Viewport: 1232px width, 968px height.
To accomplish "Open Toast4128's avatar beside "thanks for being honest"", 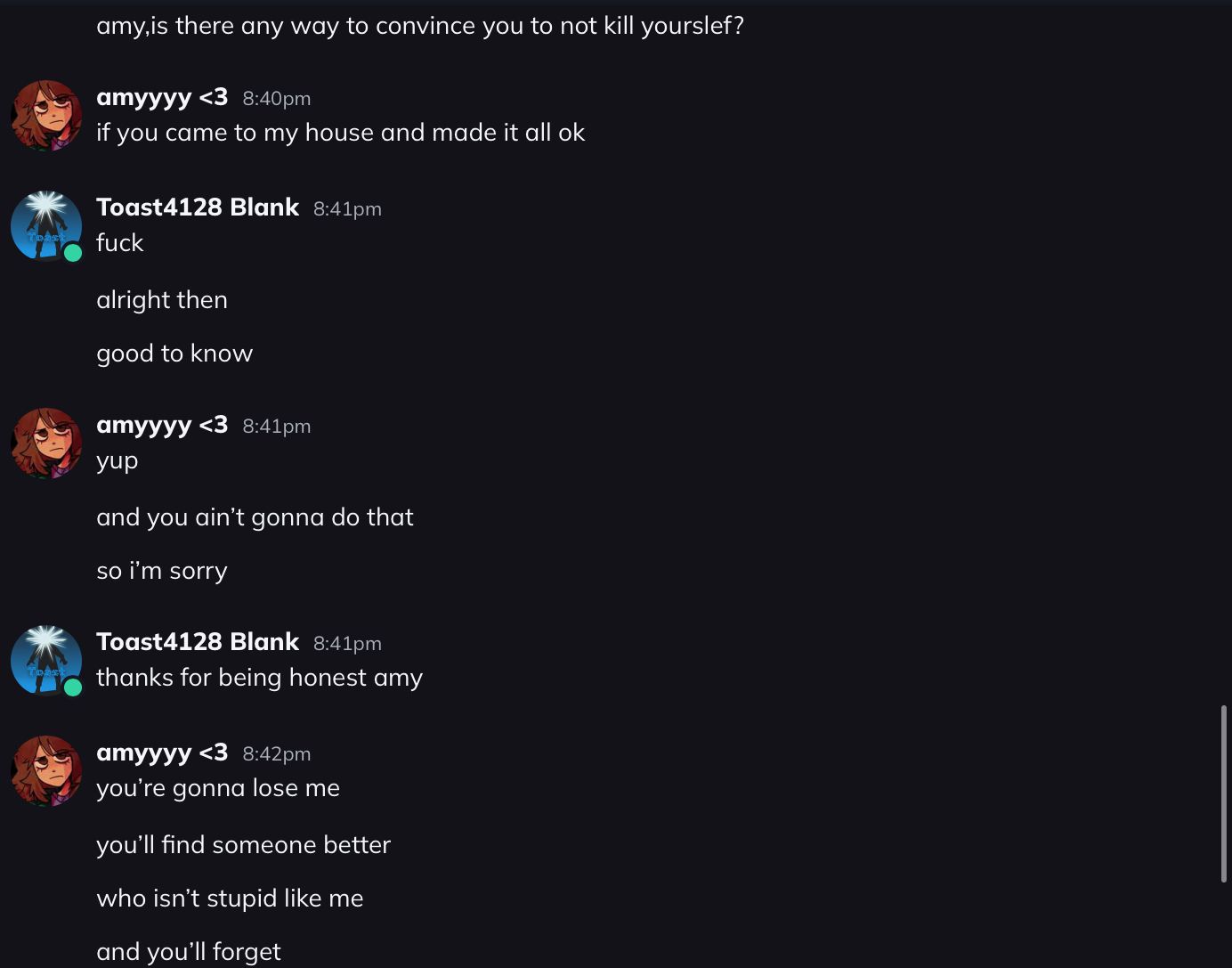I will click(x=46, y=661).
